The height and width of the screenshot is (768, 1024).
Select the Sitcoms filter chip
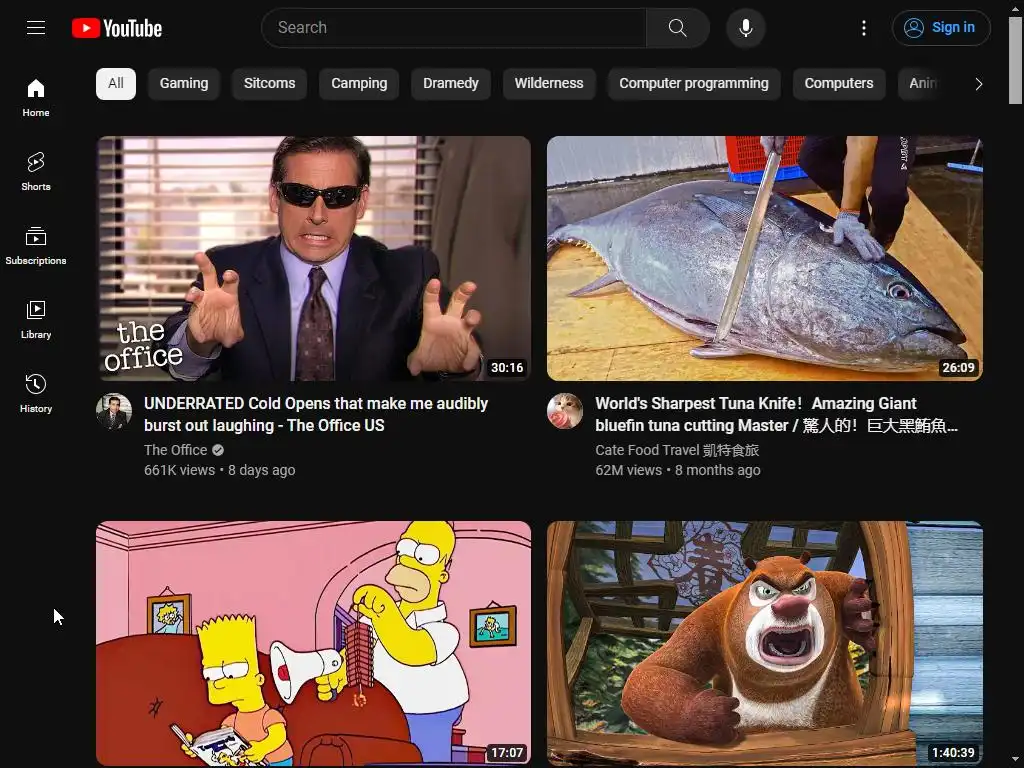(270, 84)
